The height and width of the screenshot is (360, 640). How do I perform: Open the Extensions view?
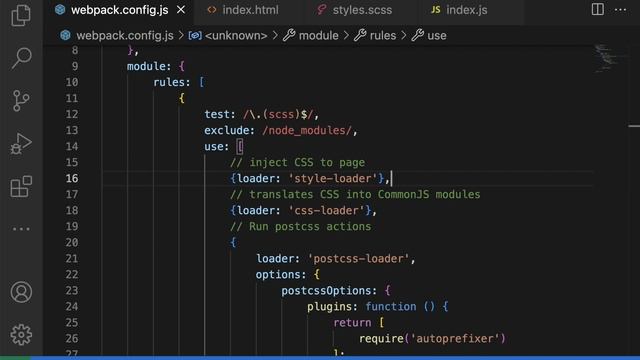click(x=21, y=187)
